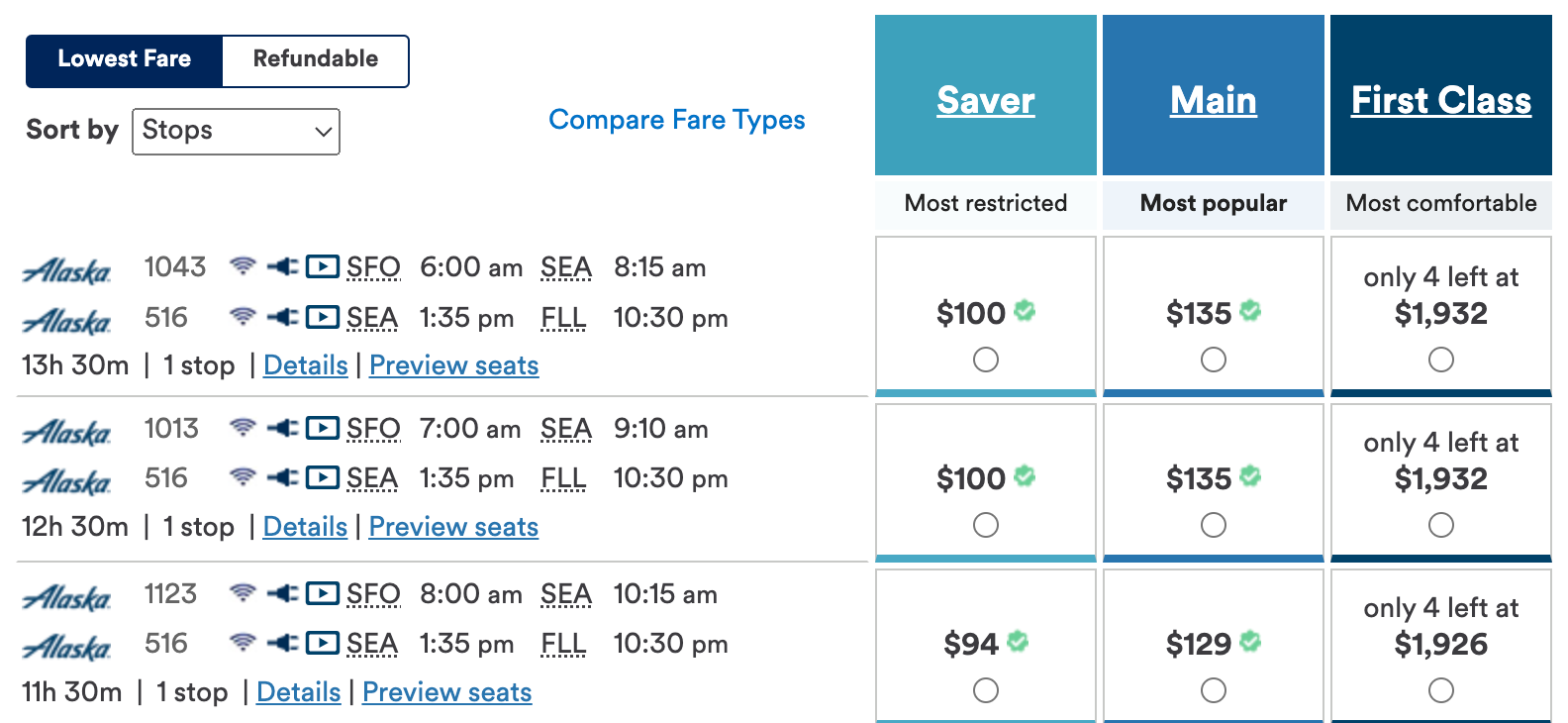This screenshot has height=723, width=1568.
Task: Click Wi-Fi icon for flight 1043
Action: click(x=243, y=266)
